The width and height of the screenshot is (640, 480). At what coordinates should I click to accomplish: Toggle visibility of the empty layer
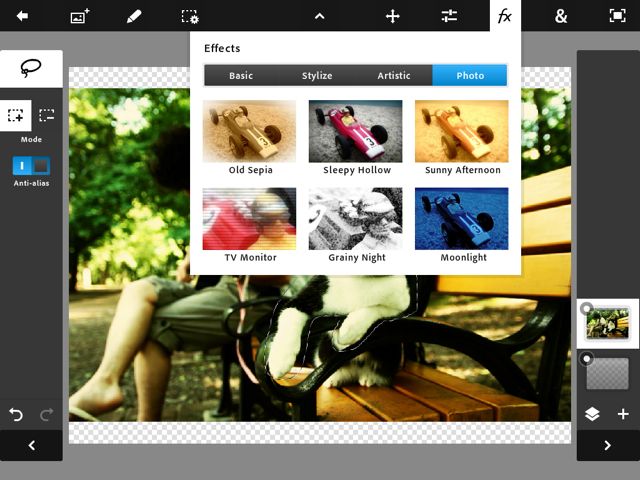coord(586,359)
